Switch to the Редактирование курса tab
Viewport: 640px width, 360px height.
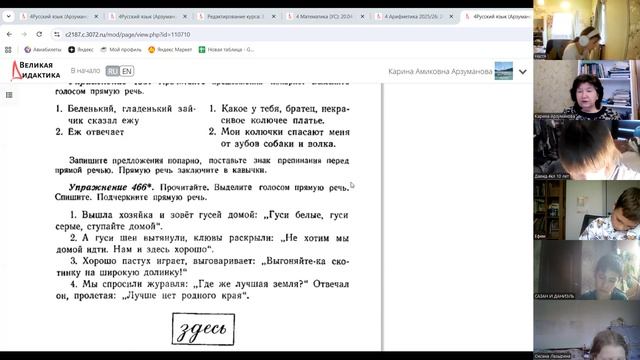click(235, 17)
